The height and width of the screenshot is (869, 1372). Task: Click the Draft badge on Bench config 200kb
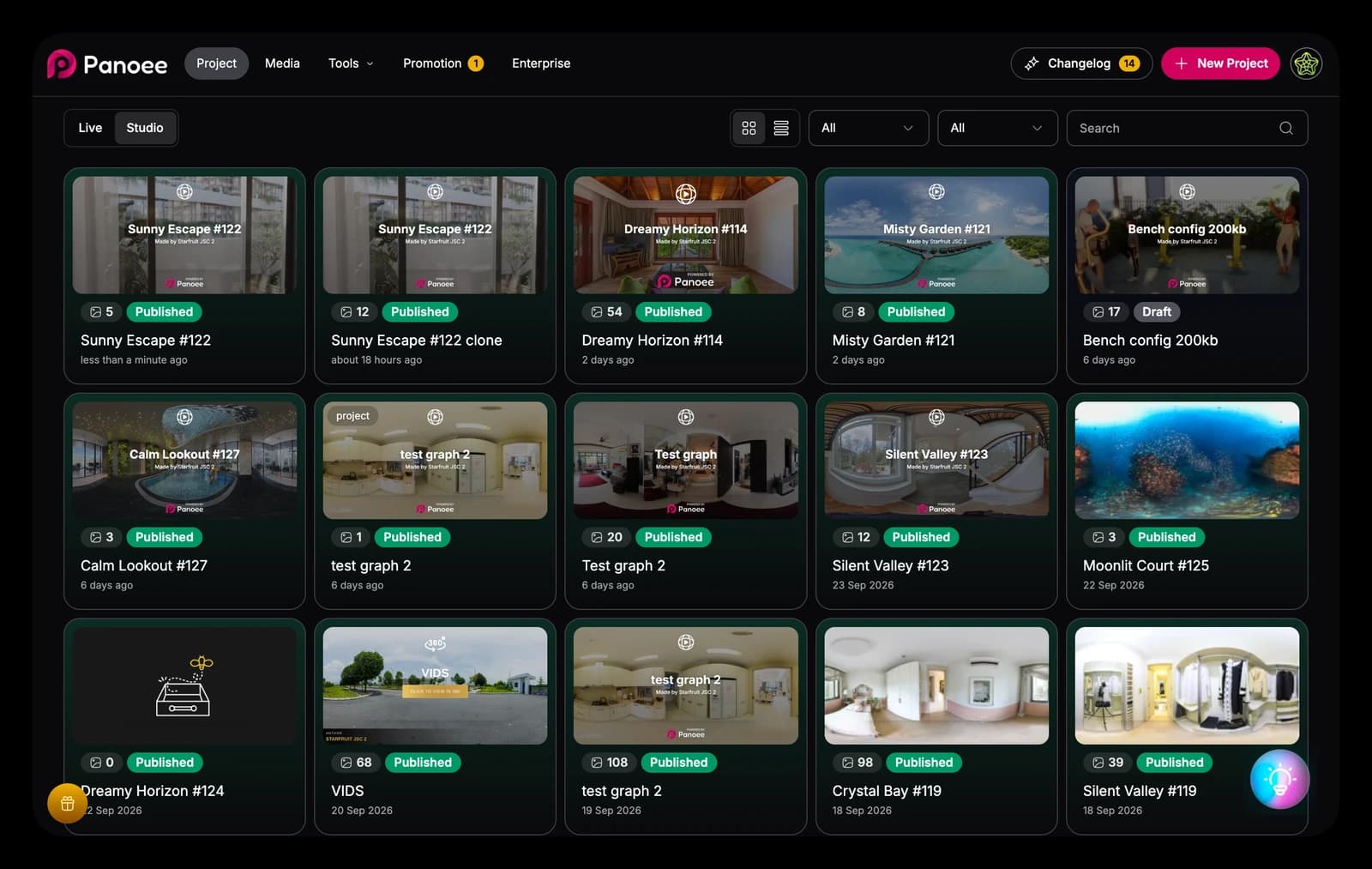pyautogui.click(x=1156, y=312)
